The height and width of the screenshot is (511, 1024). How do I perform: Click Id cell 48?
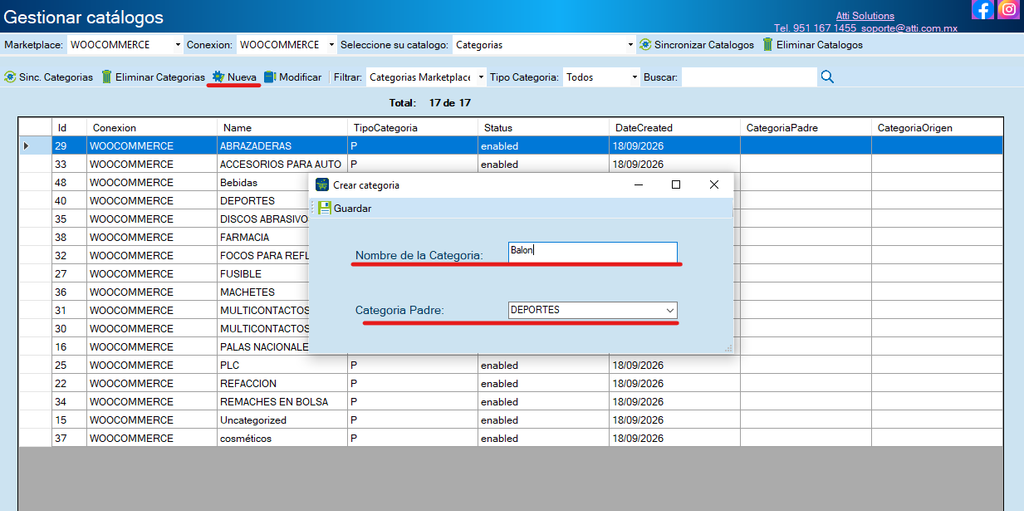pyautogui.click(x=69, y=182)
